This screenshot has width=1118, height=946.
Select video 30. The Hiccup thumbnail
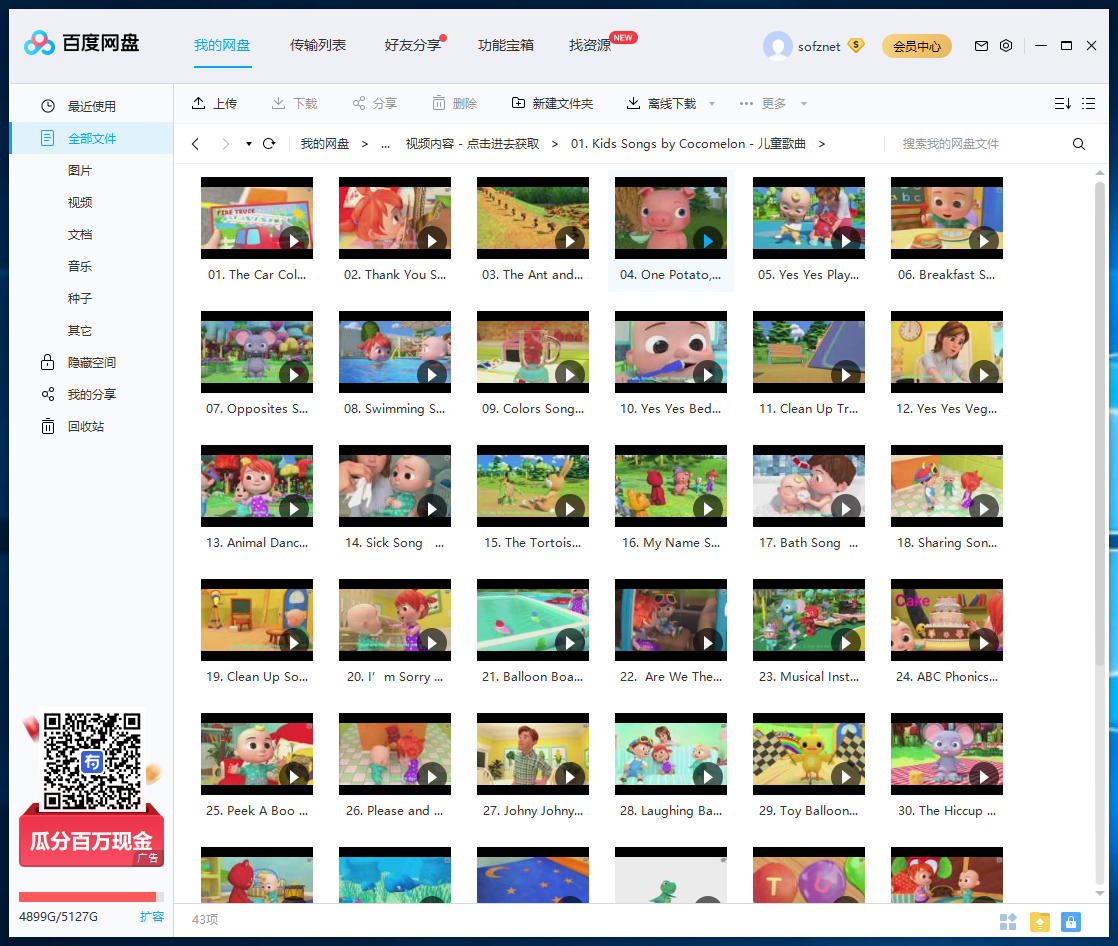coord(947,754)
